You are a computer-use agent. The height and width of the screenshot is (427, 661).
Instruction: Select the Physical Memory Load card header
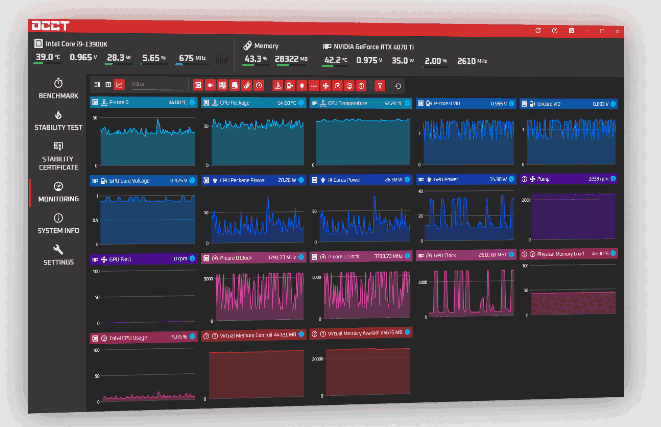569,254
